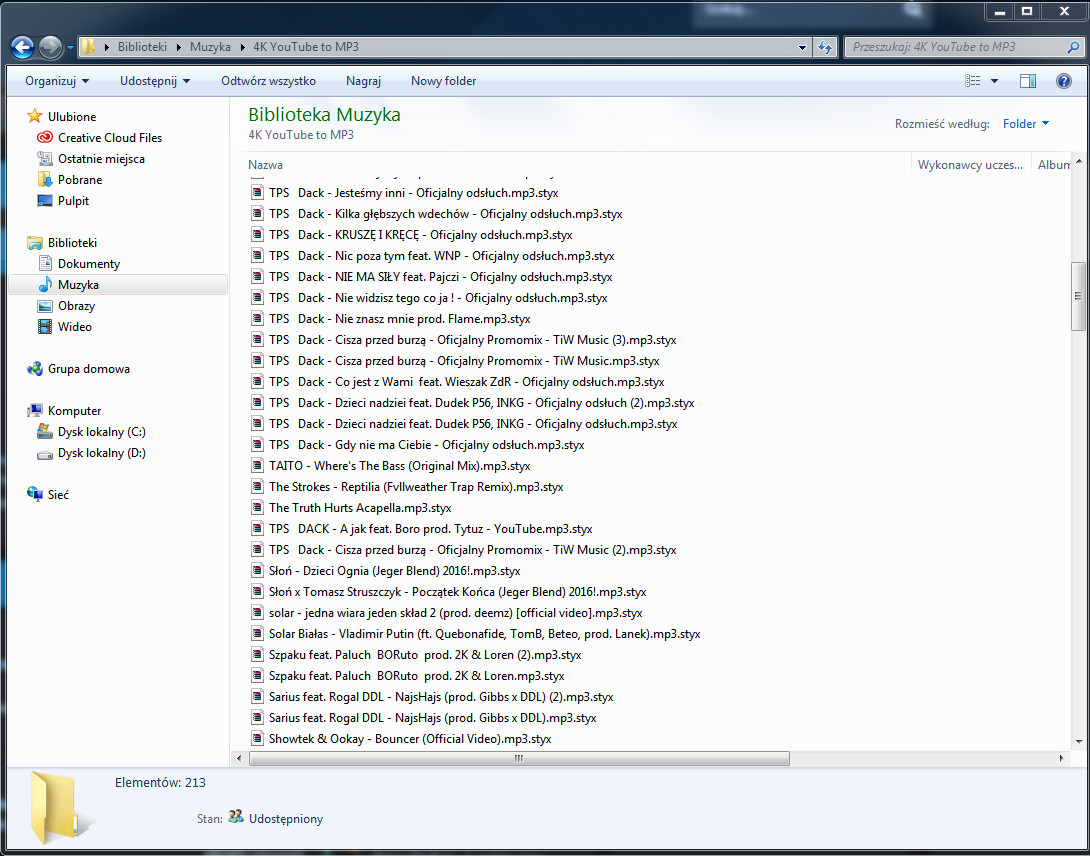Create a Nowy folder

(x=444, y=81)
